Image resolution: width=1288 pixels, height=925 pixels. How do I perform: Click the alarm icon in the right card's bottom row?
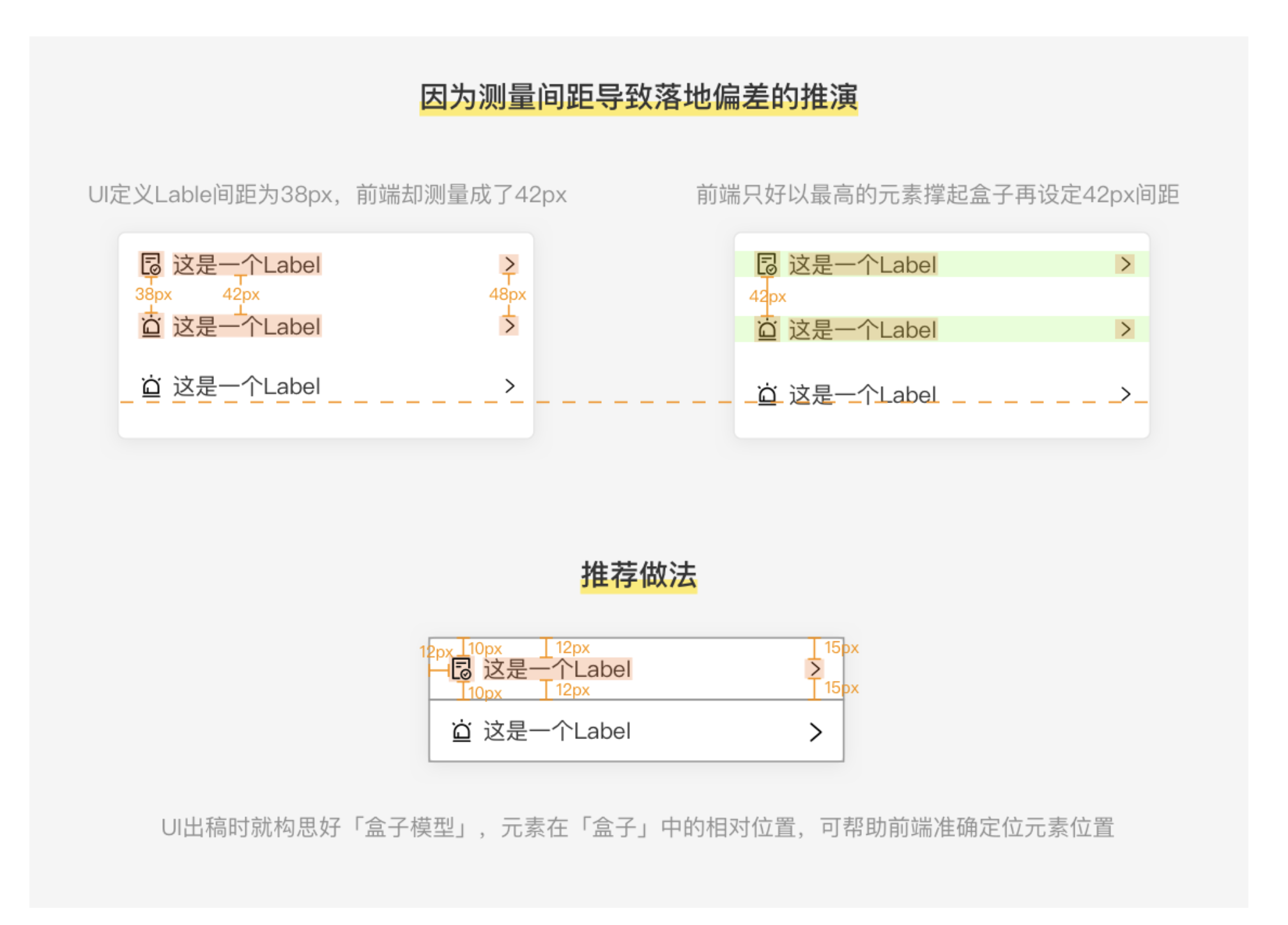click(x=767, y=394)
